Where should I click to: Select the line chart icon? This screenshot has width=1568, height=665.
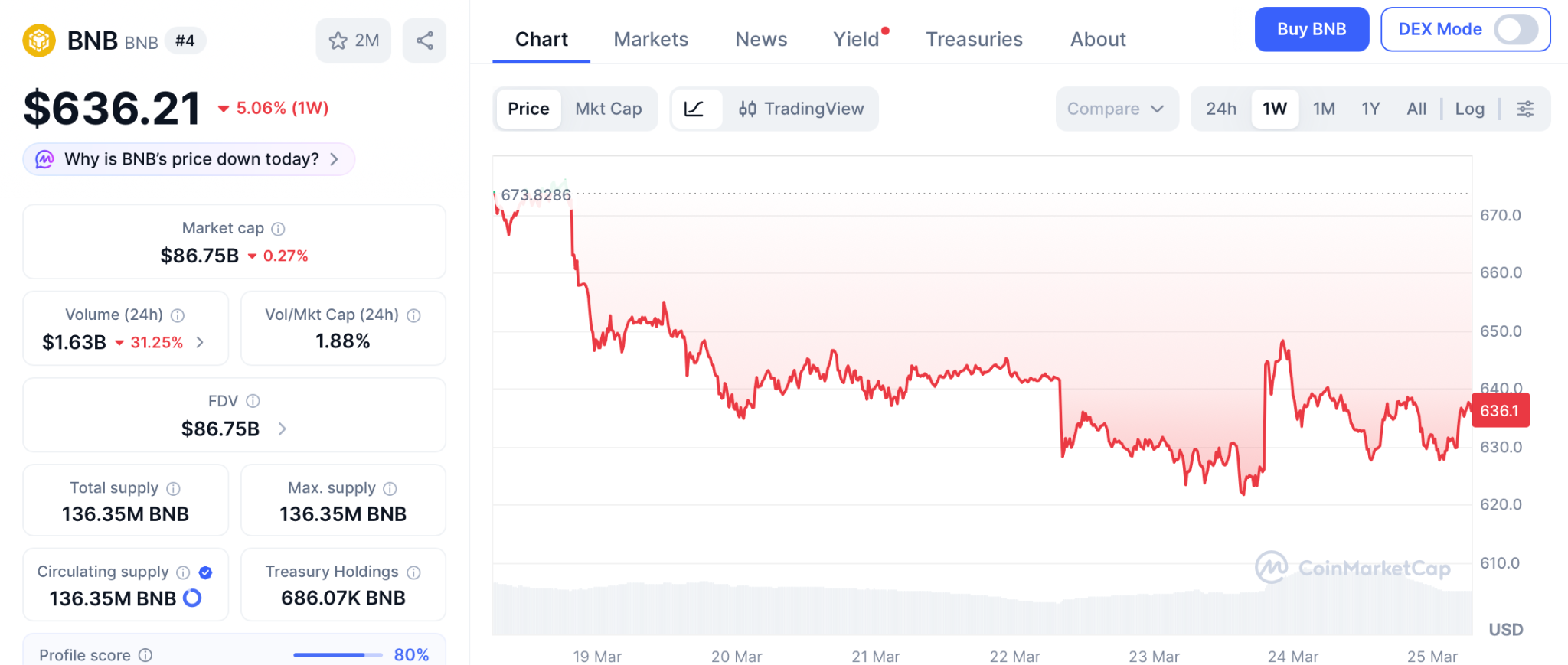coord(694,109)
